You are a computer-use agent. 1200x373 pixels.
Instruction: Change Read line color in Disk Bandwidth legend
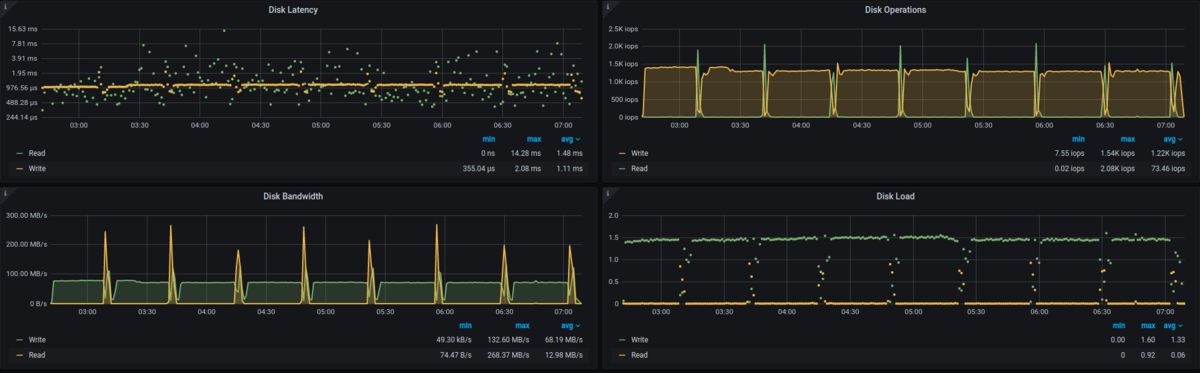point(20,354)
